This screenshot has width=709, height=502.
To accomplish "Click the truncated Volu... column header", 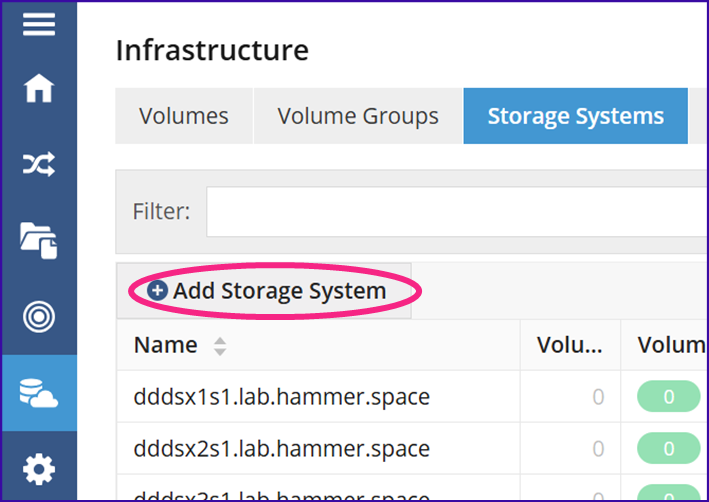I will [x=570, y=345].
